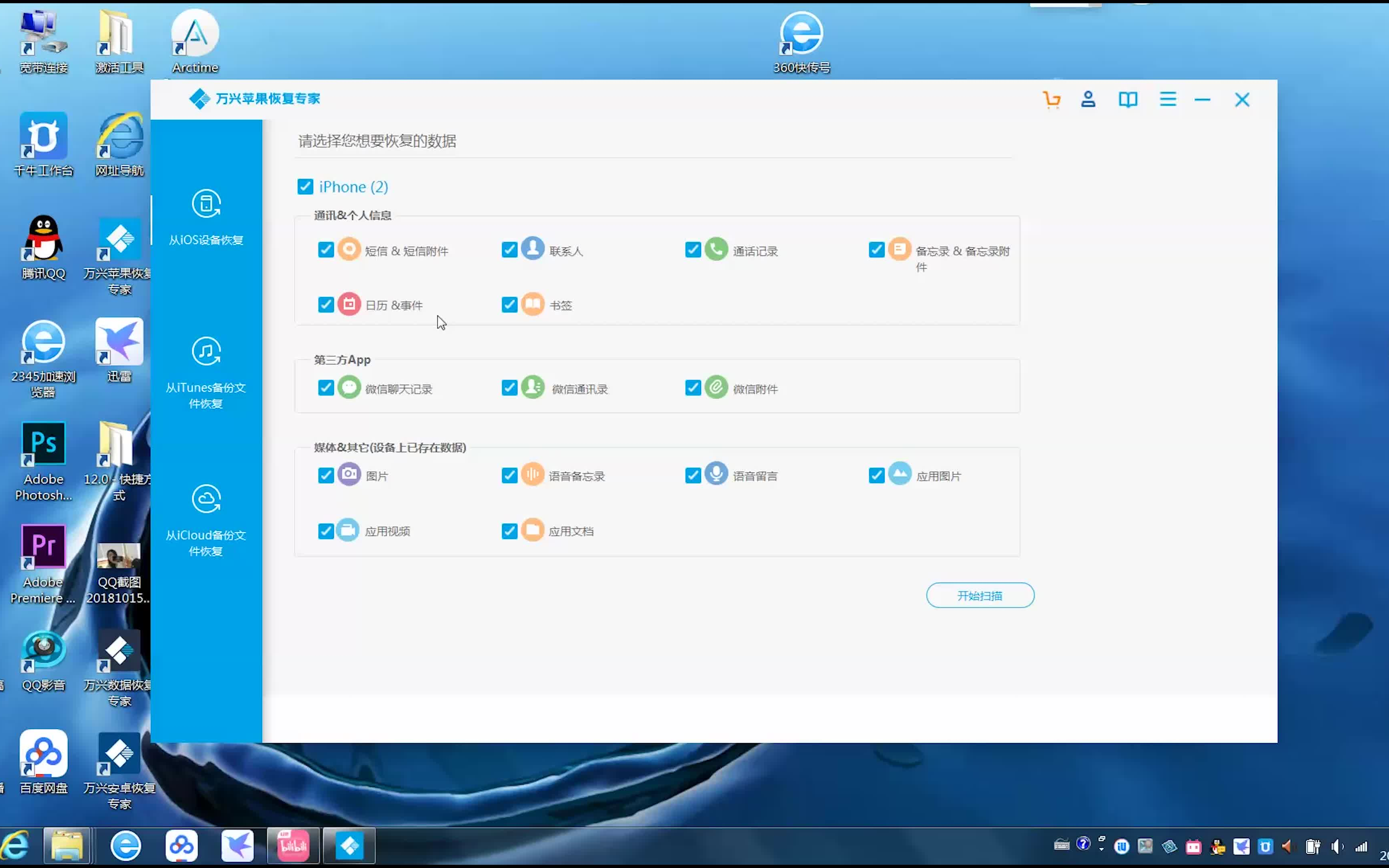
Task: Open the hamburger menu icon
Action: (x=1168, y=100)
